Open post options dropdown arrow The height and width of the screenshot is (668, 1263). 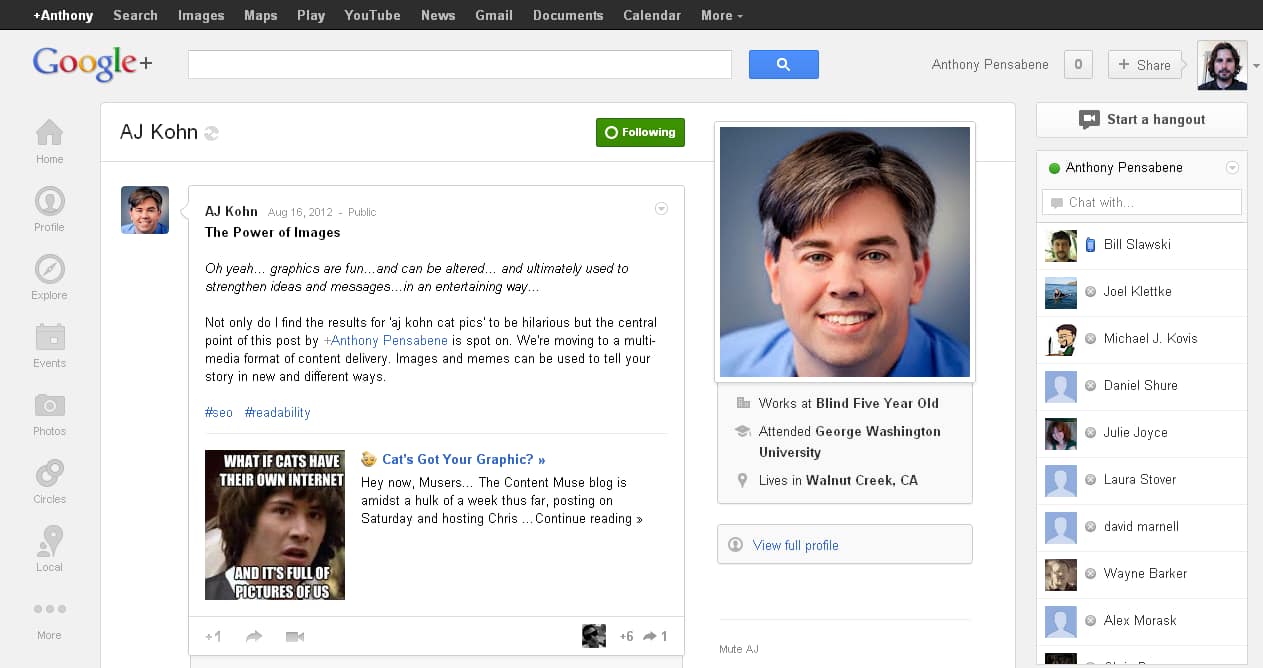point(661,209)
